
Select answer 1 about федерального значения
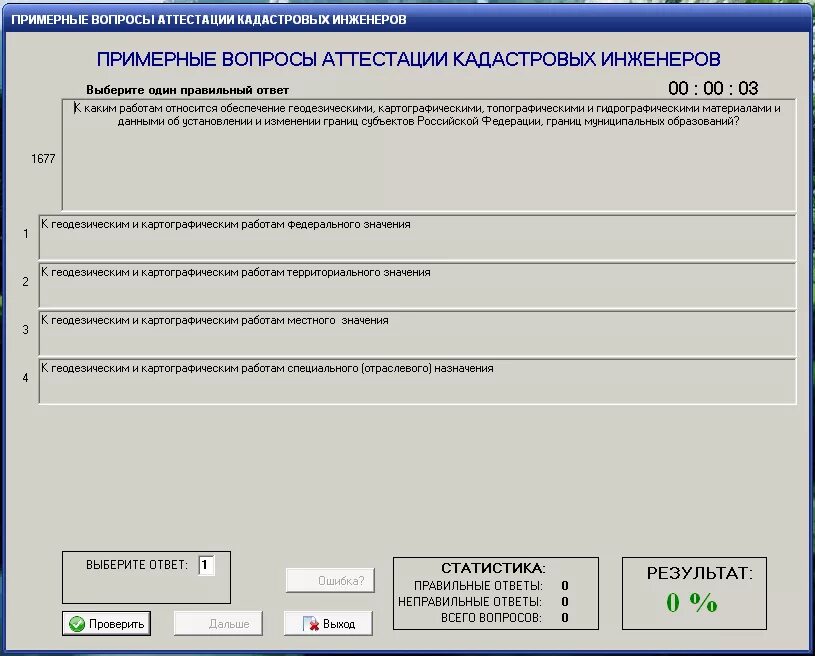coord(417,238)
